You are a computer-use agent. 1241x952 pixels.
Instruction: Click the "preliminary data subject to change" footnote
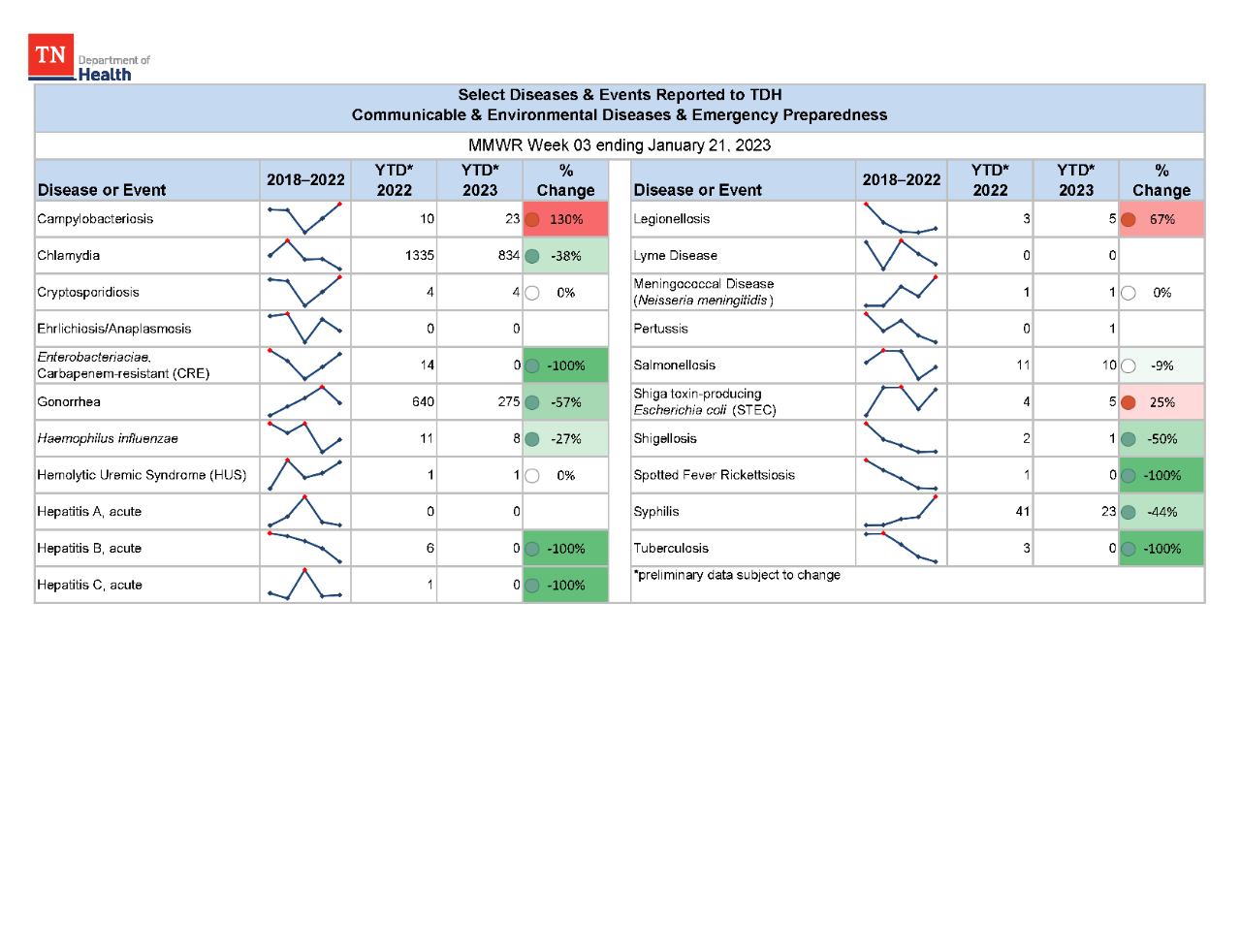(737, 575)
